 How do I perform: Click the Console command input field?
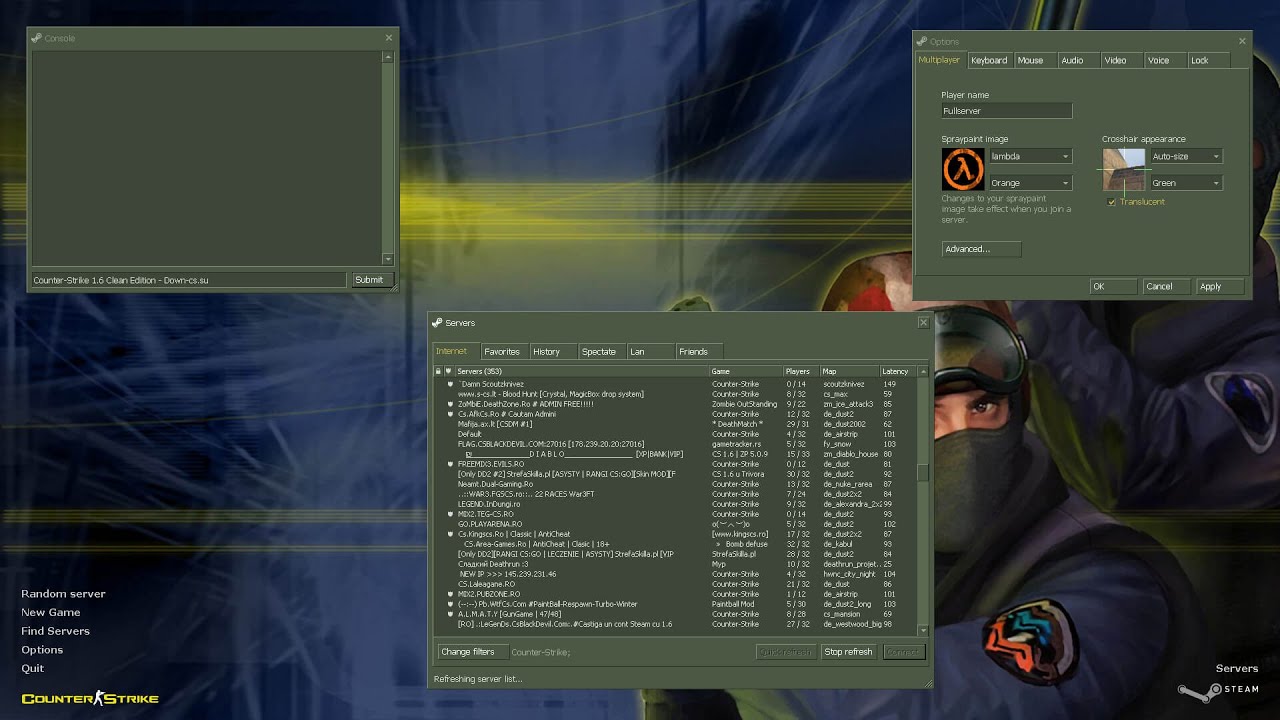click(189, 280)
